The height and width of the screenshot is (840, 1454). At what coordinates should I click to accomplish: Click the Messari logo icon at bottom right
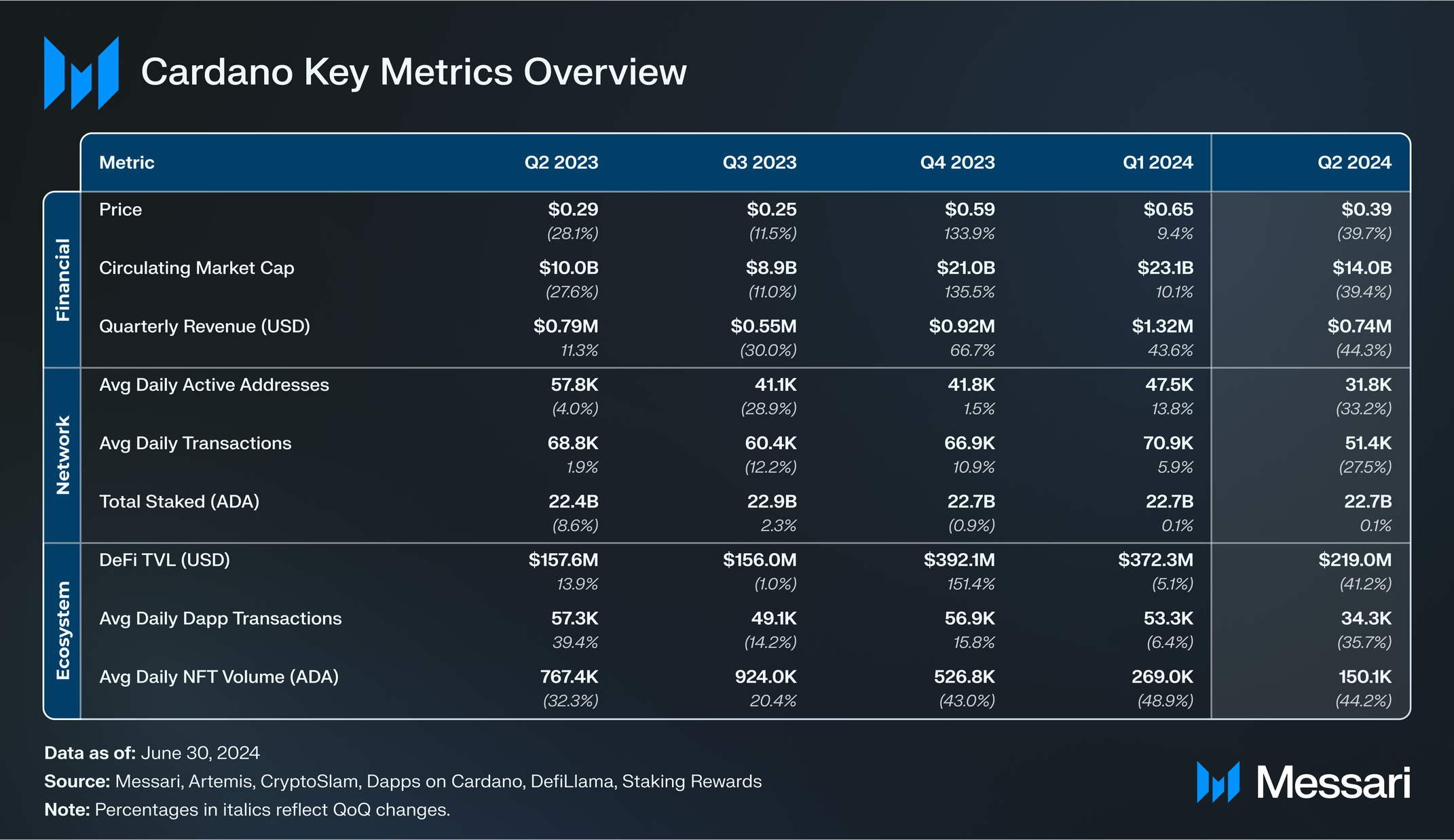(x=1218, y=782)
